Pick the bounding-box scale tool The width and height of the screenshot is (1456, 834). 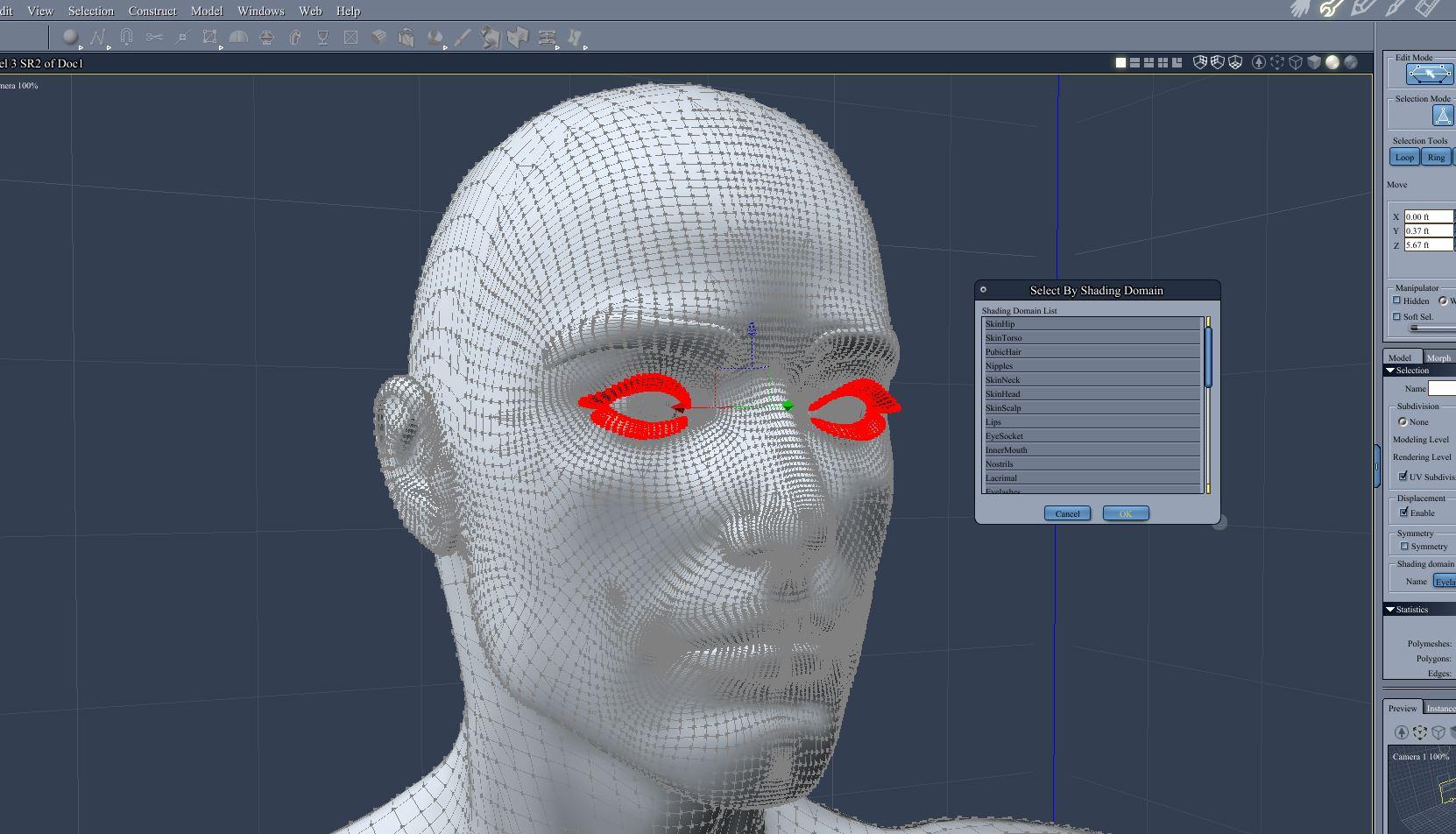coord(209,37)
